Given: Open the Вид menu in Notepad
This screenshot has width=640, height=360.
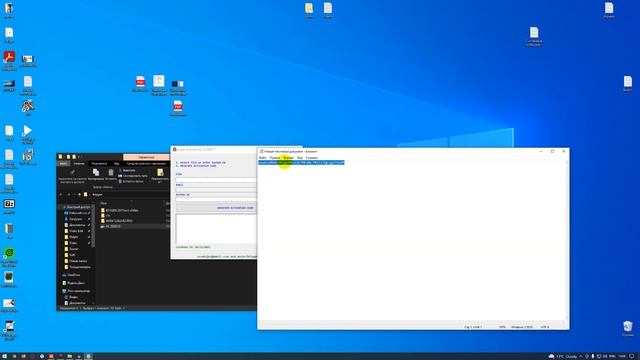Looking at the screenshot, I should pyautogui.click(x=300, y=158).
